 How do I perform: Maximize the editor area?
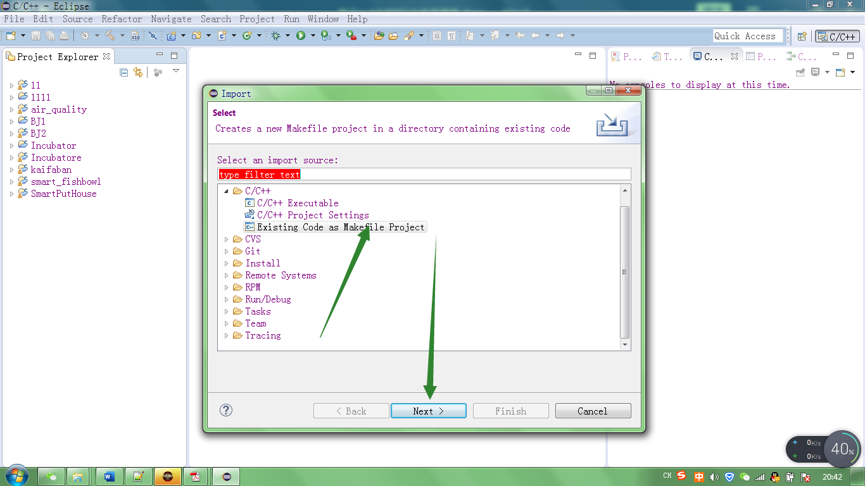tap(592, 55)
